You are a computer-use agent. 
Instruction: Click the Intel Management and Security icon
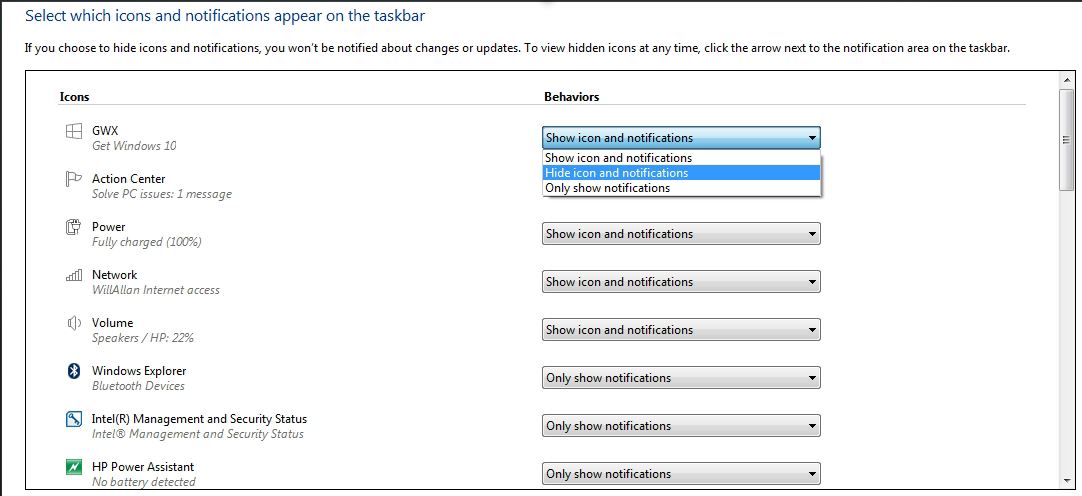pyautogui.click(x=74, y=419)
